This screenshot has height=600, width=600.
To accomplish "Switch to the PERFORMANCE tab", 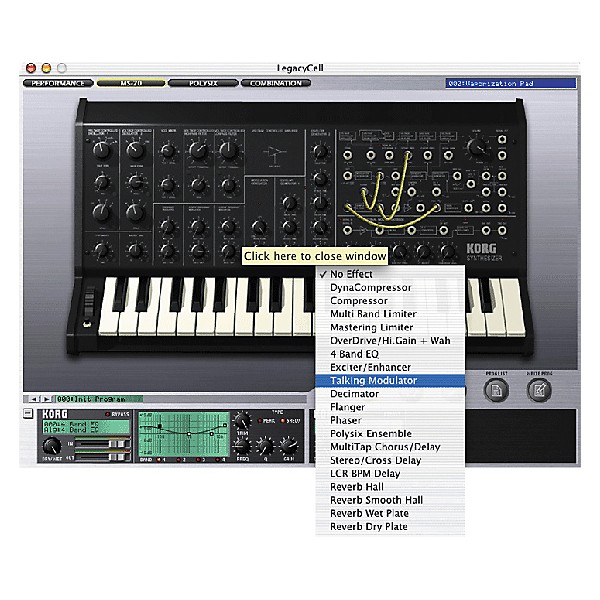I will tap(58, 83).
